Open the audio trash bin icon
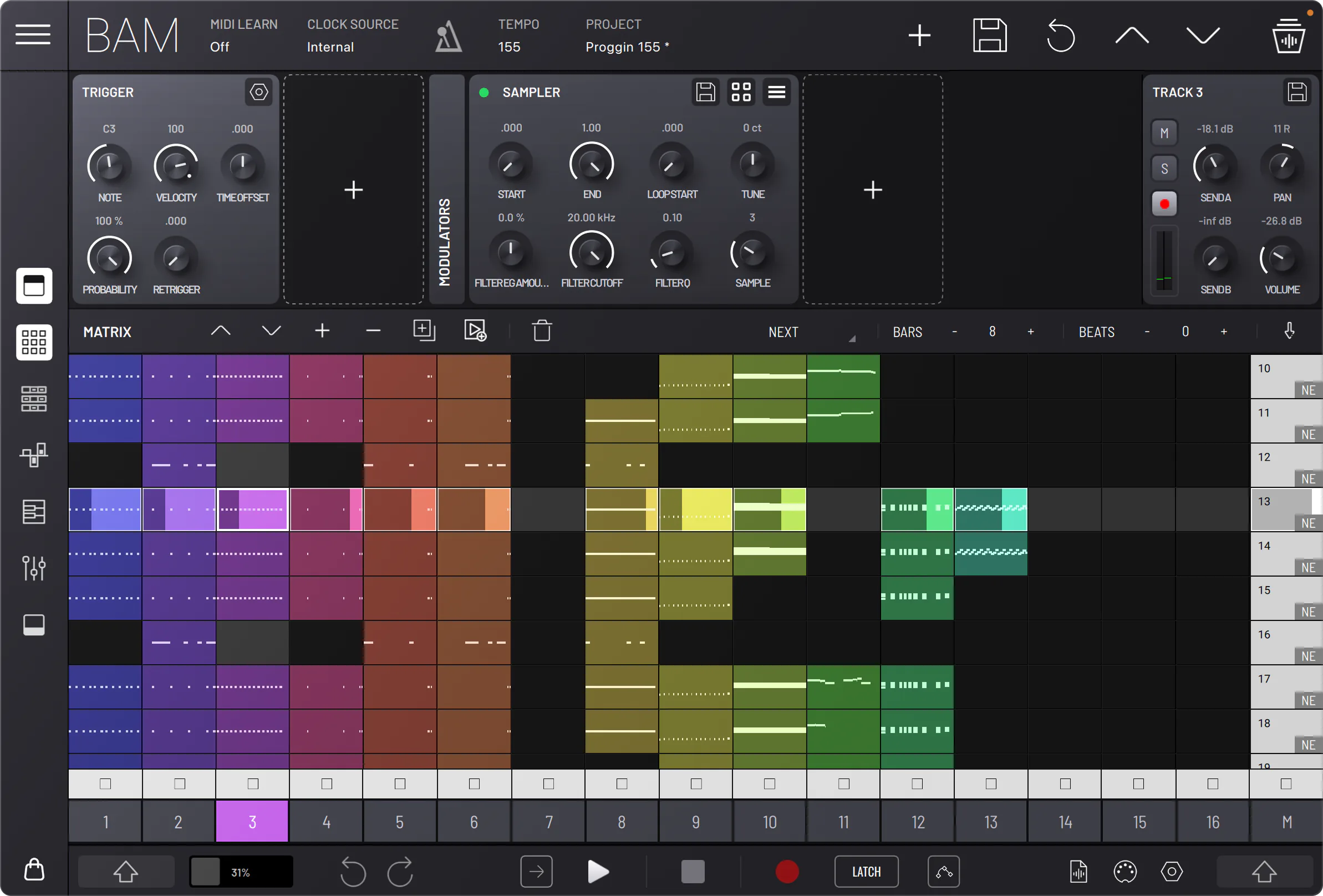Viewport: 1323px width, 896px height. 1288,35
